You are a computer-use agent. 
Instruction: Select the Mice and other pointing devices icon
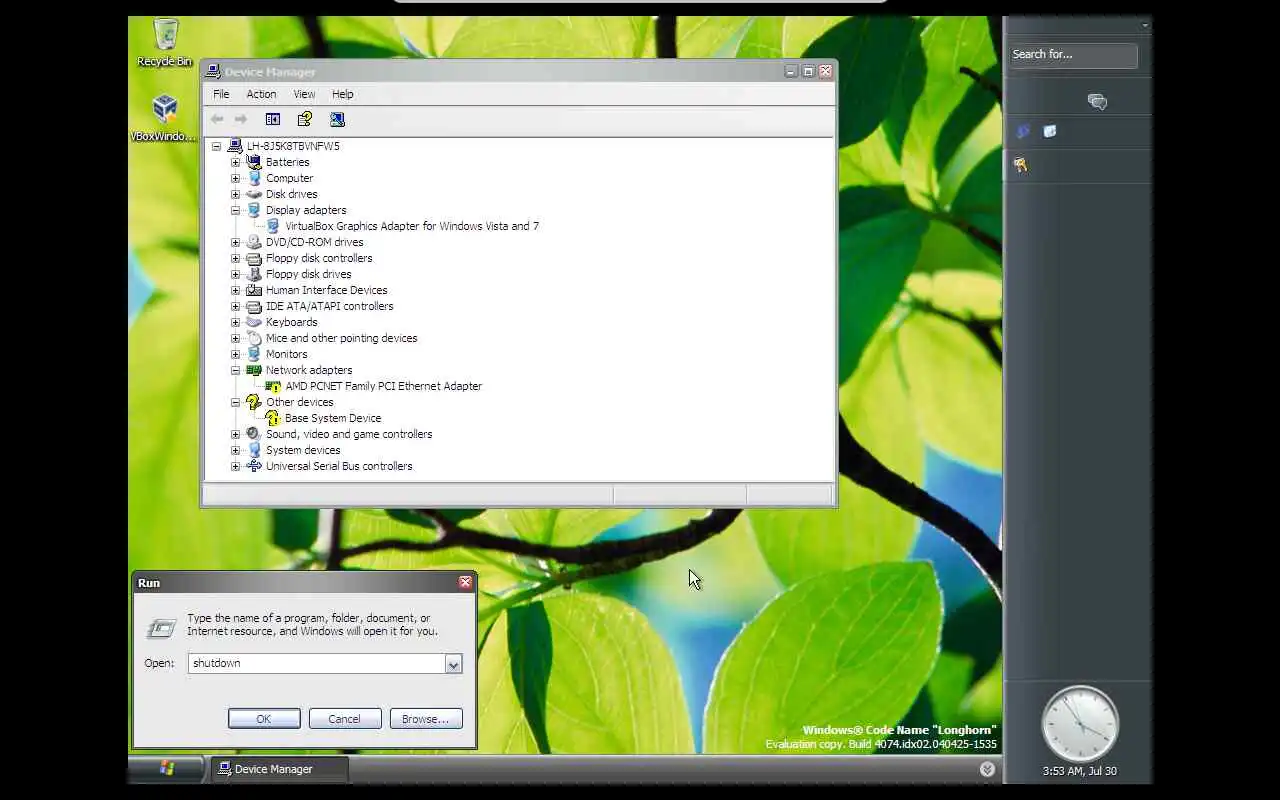pos(254,338)
